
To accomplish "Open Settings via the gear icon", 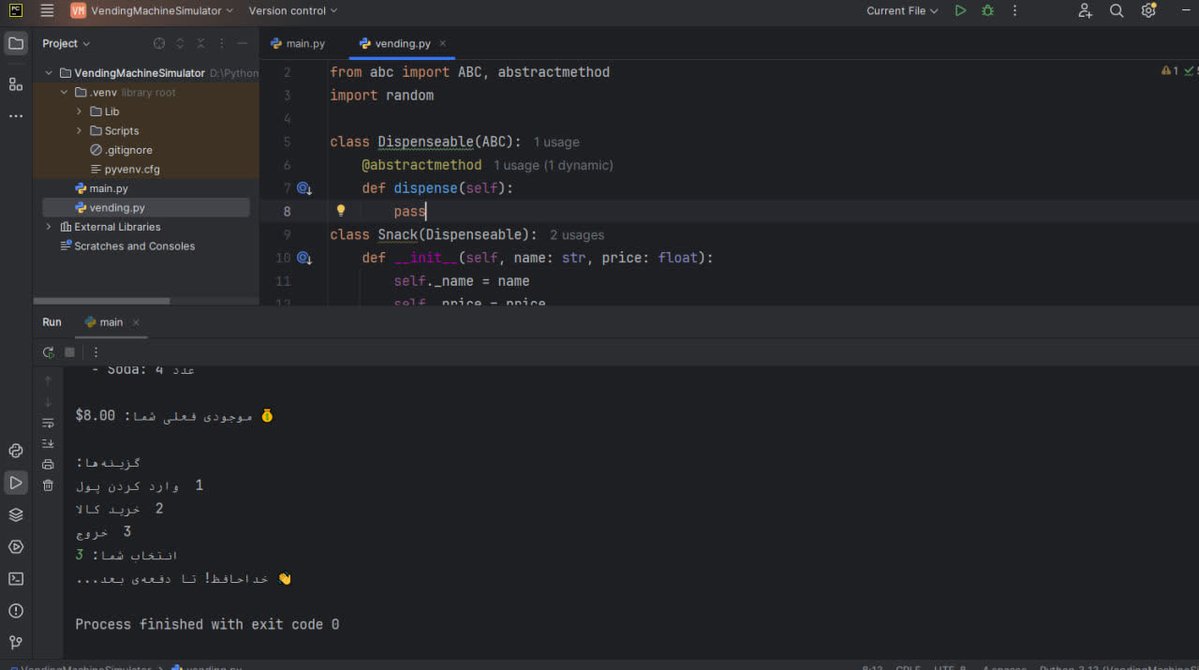I will pos(1146,10).
